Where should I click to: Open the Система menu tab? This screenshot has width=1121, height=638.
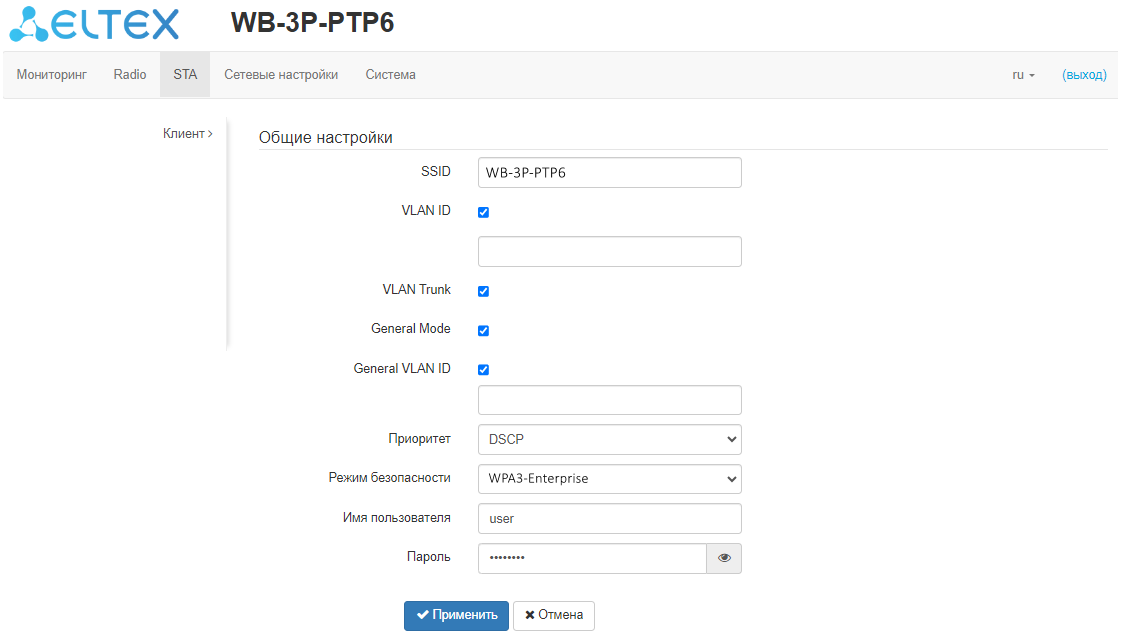click(390, 75)
